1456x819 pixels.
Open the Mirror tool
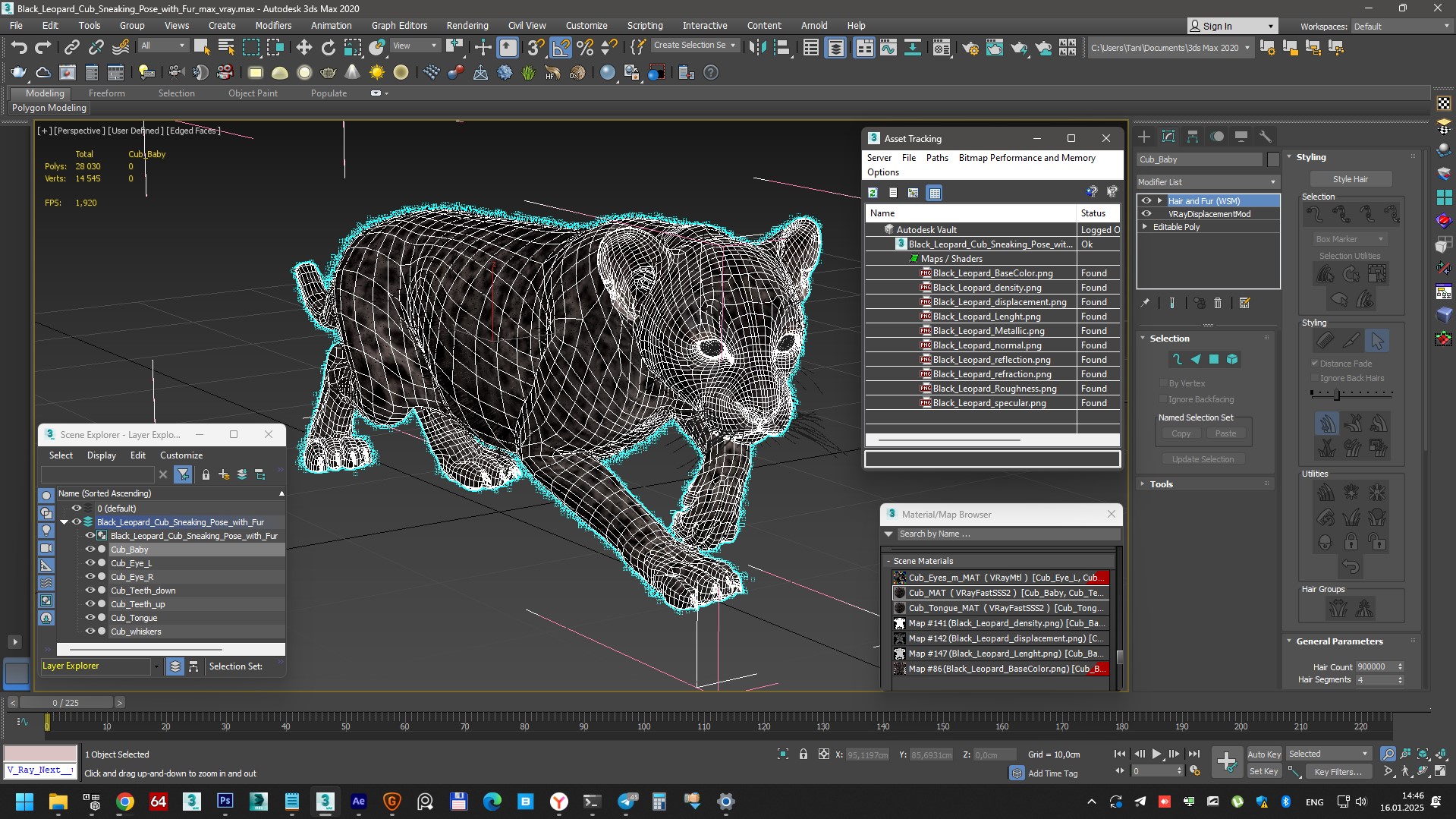757,48
